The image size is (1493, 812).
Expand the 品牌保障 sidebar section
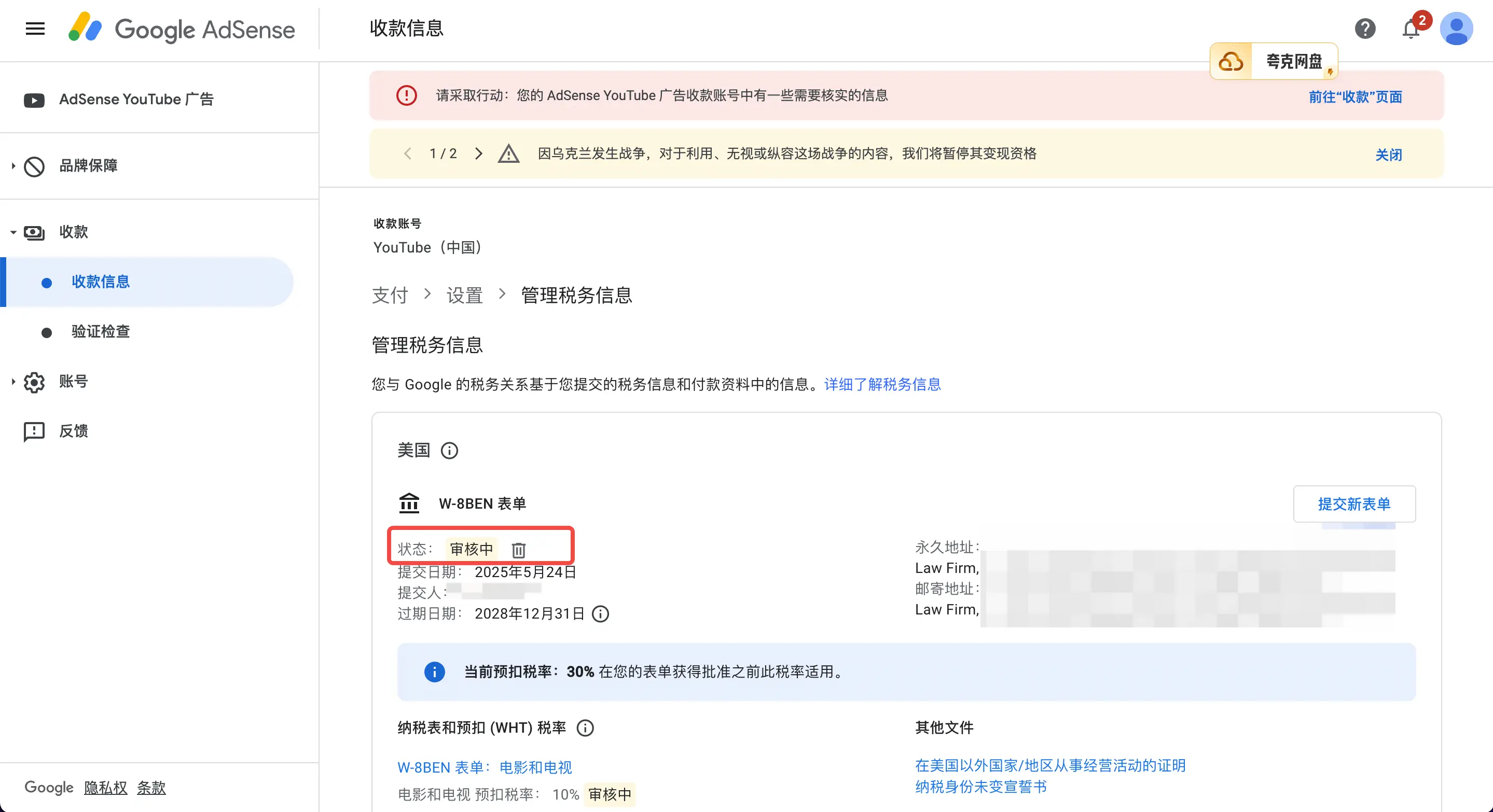[13, 166]
